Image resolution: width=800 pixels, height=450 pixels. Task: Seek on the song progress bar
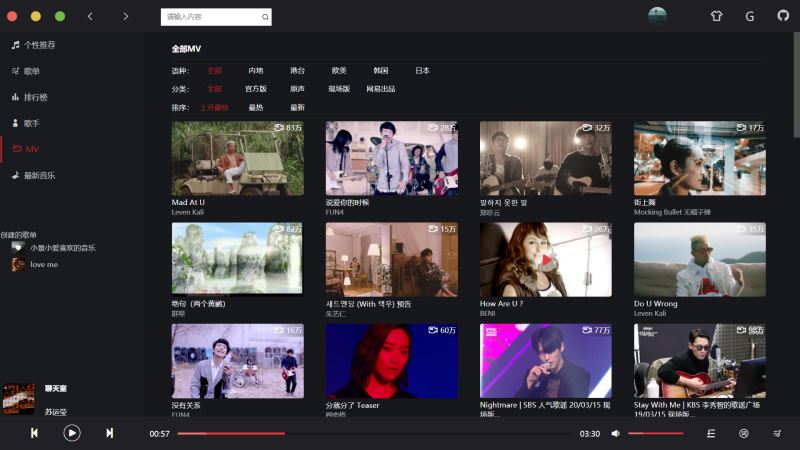(x=374, y=433)
